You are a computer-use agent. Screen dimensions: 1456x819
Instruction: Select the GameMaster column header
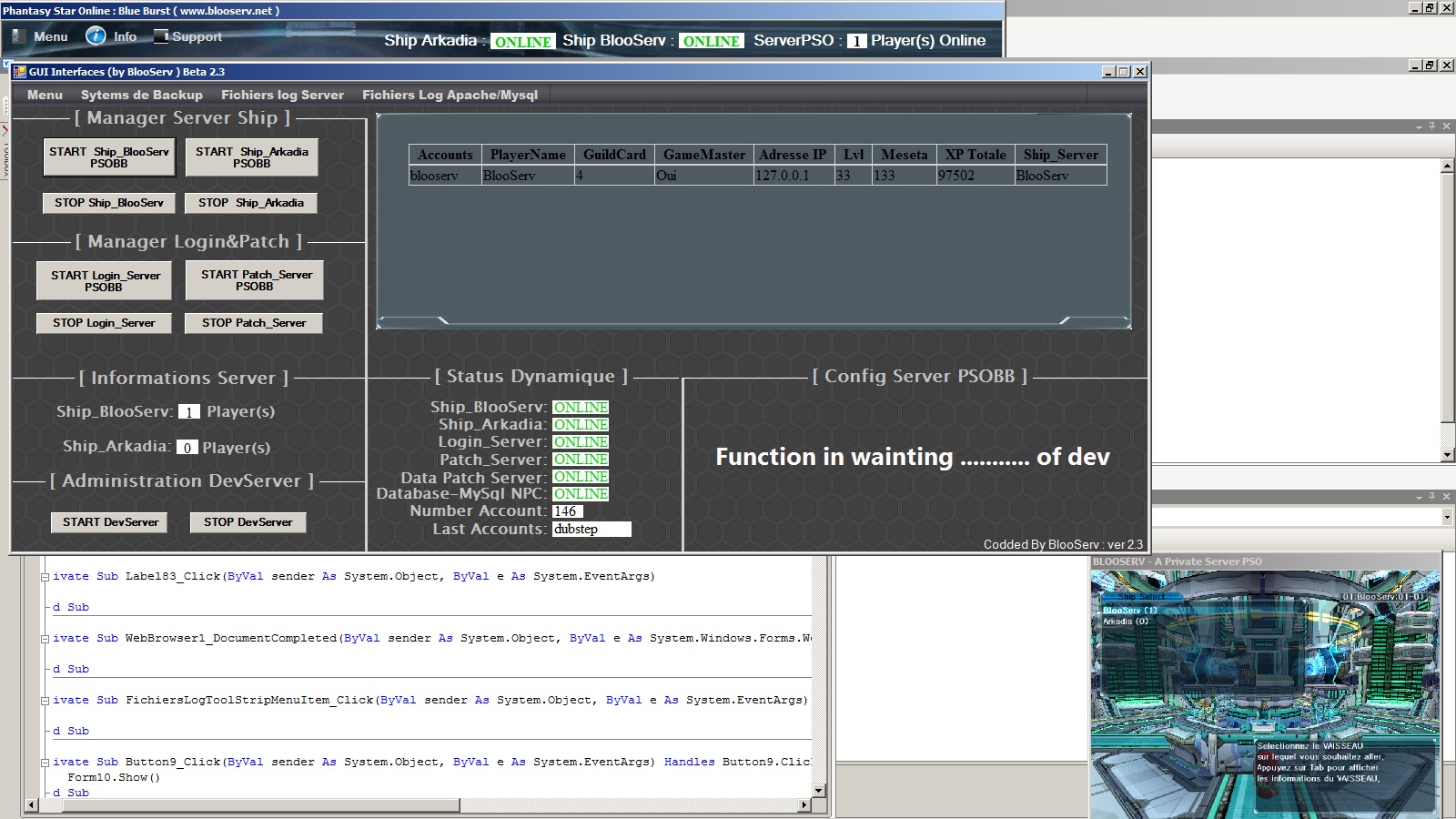coord(704,155)
